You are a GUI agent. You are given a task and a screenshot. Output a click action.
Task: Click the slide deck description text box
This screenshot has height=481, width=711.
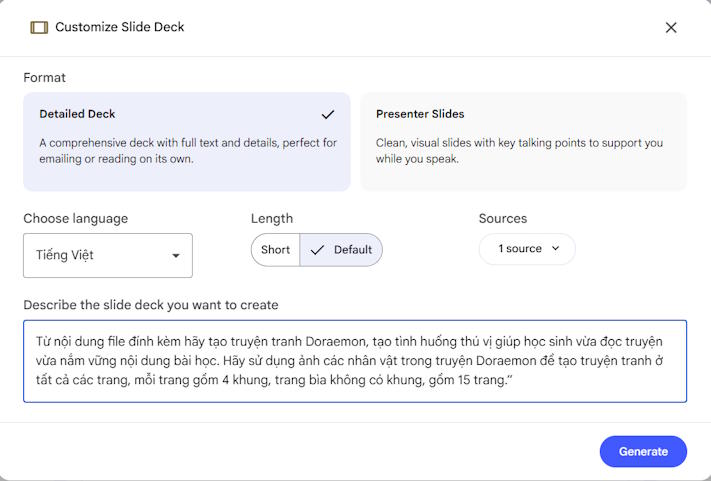click(x=355, y=361)
